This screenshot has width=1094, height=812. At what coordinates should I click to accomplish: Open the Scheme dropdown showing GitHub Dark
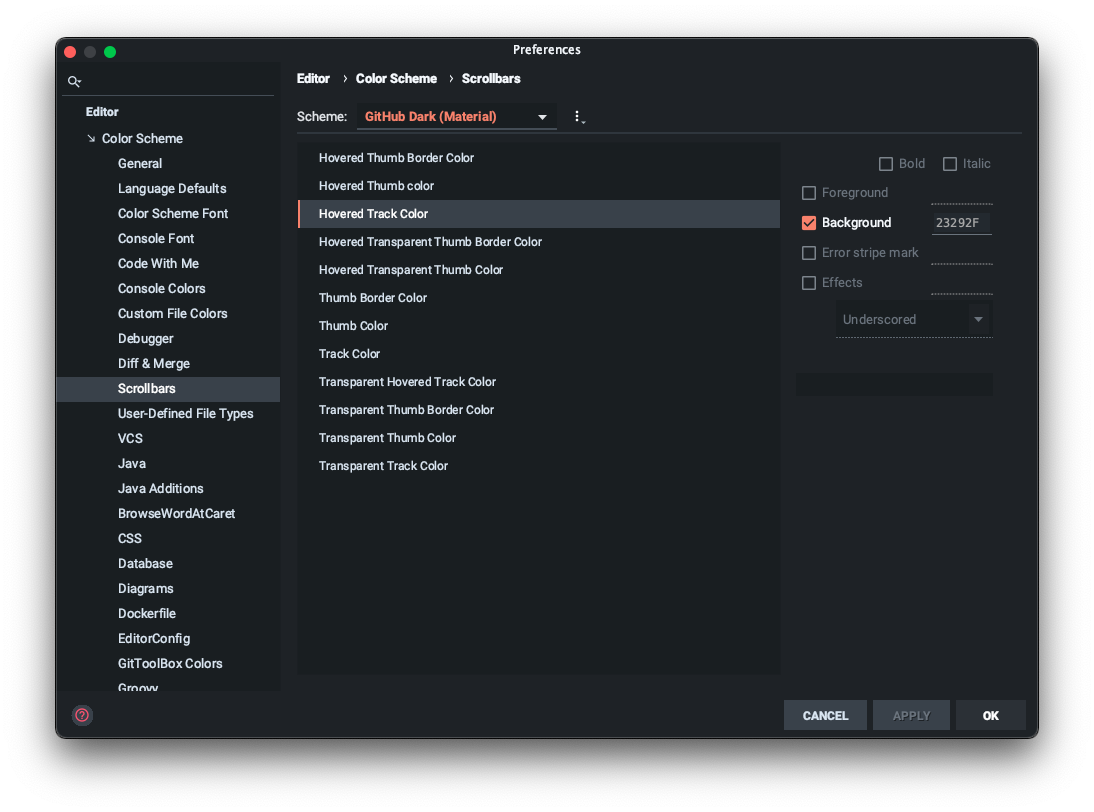tap(456, 116)
